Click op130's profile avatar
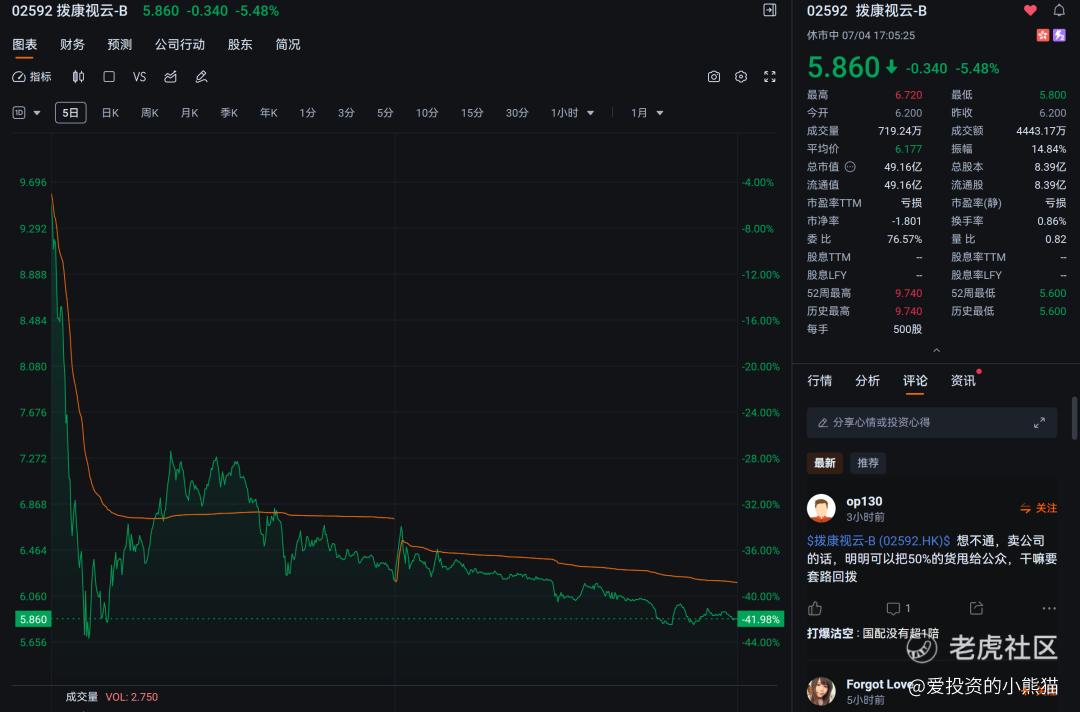 (x=821, y=508)
